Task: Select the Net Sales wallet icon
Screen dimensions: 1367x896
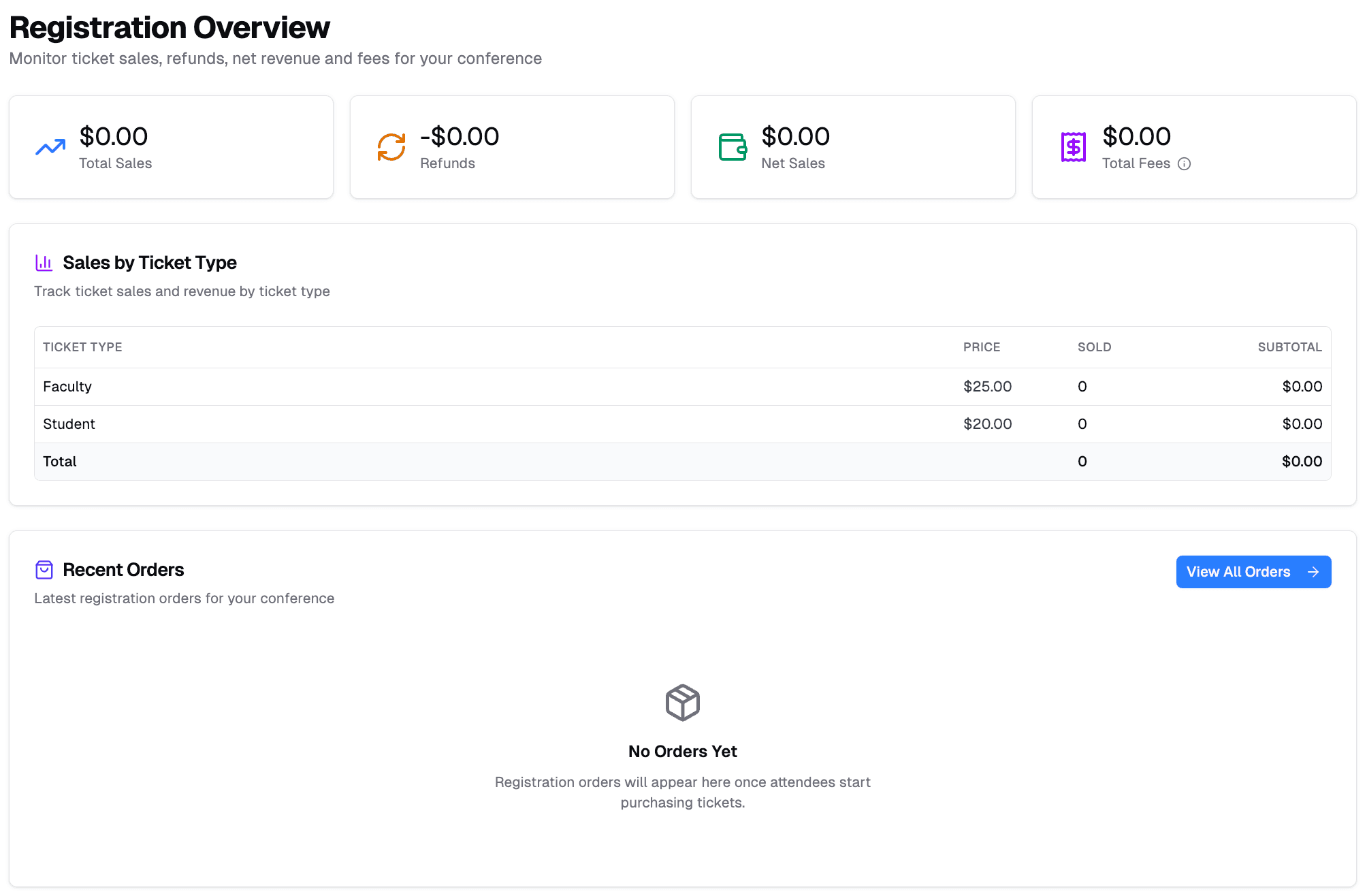Action: [x=732, y=146]
